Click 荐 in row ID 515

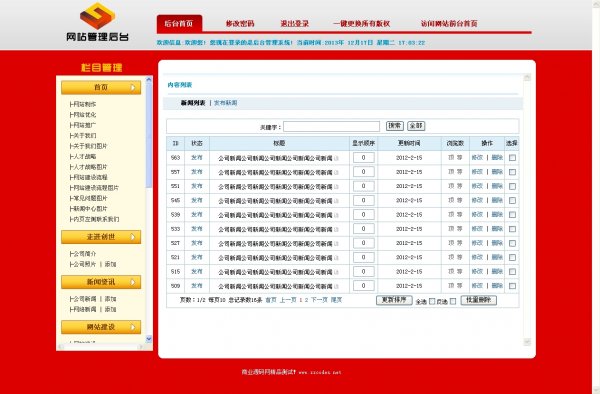click(460, 272)
